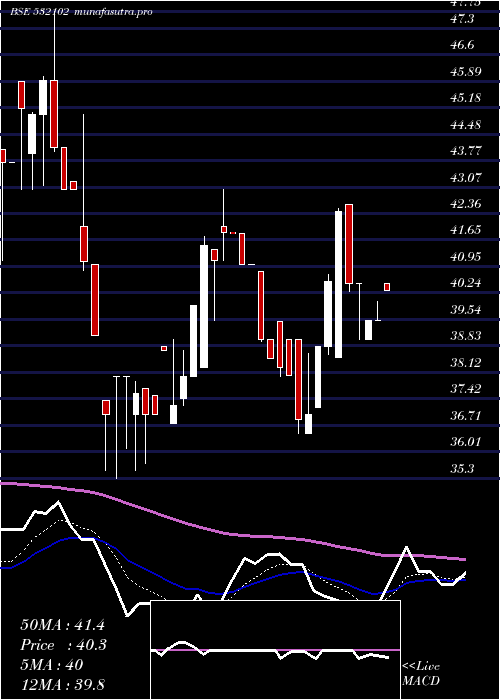Select the 40.24 price axis label

[466, 283]
